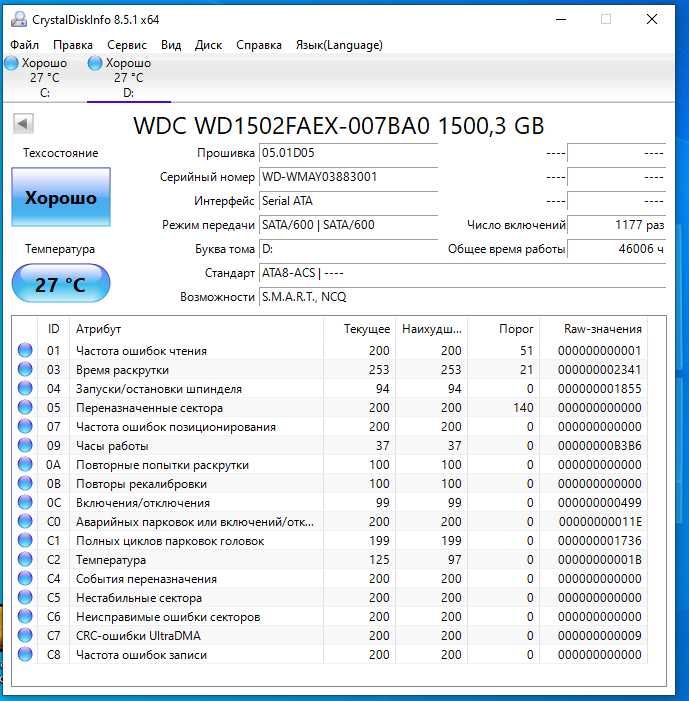Screen dimensions: 689x701
Task: Click the Атрибут column header
Action: coord(196,329)
